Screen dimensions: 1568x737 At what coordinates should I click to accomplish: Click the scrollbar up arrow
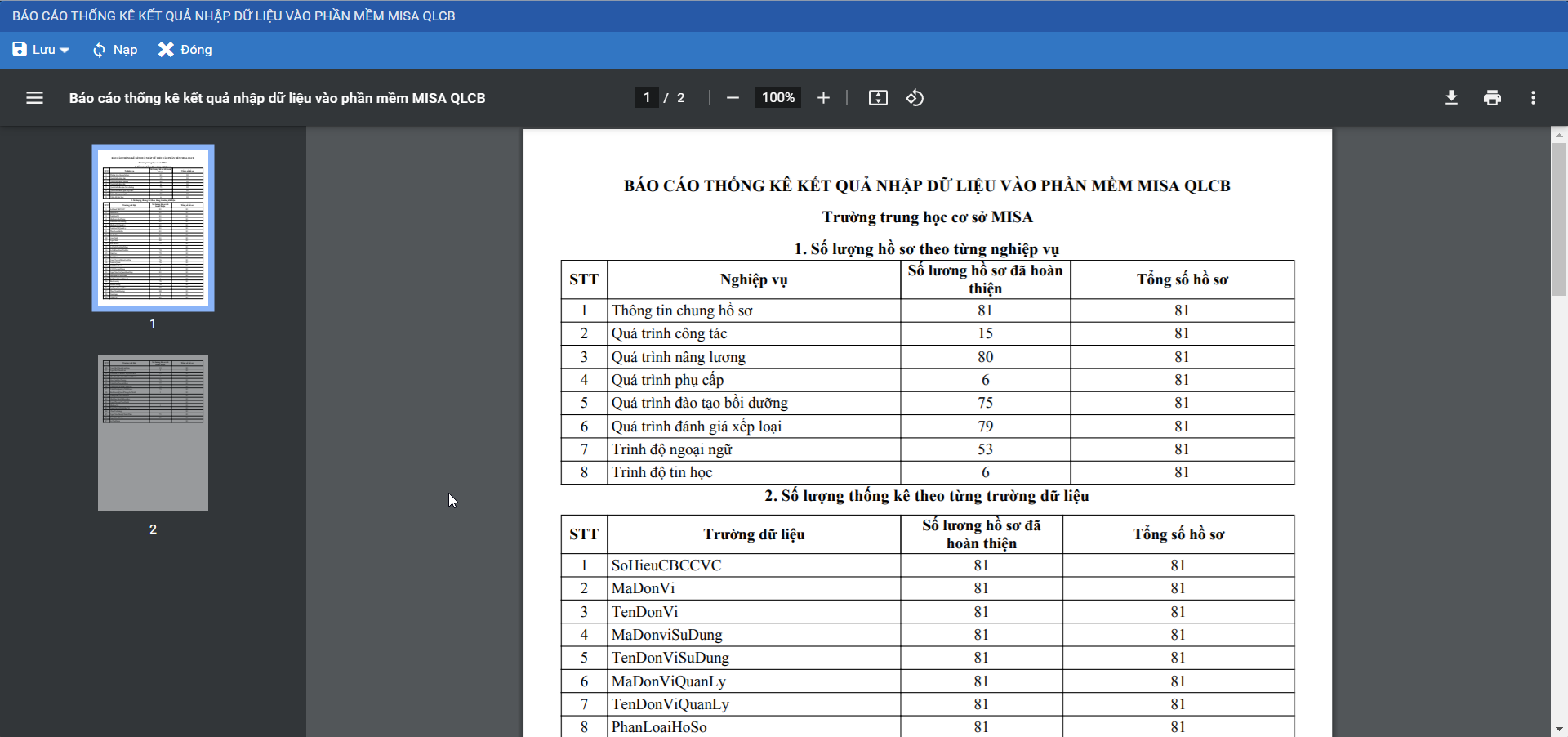1559,135
